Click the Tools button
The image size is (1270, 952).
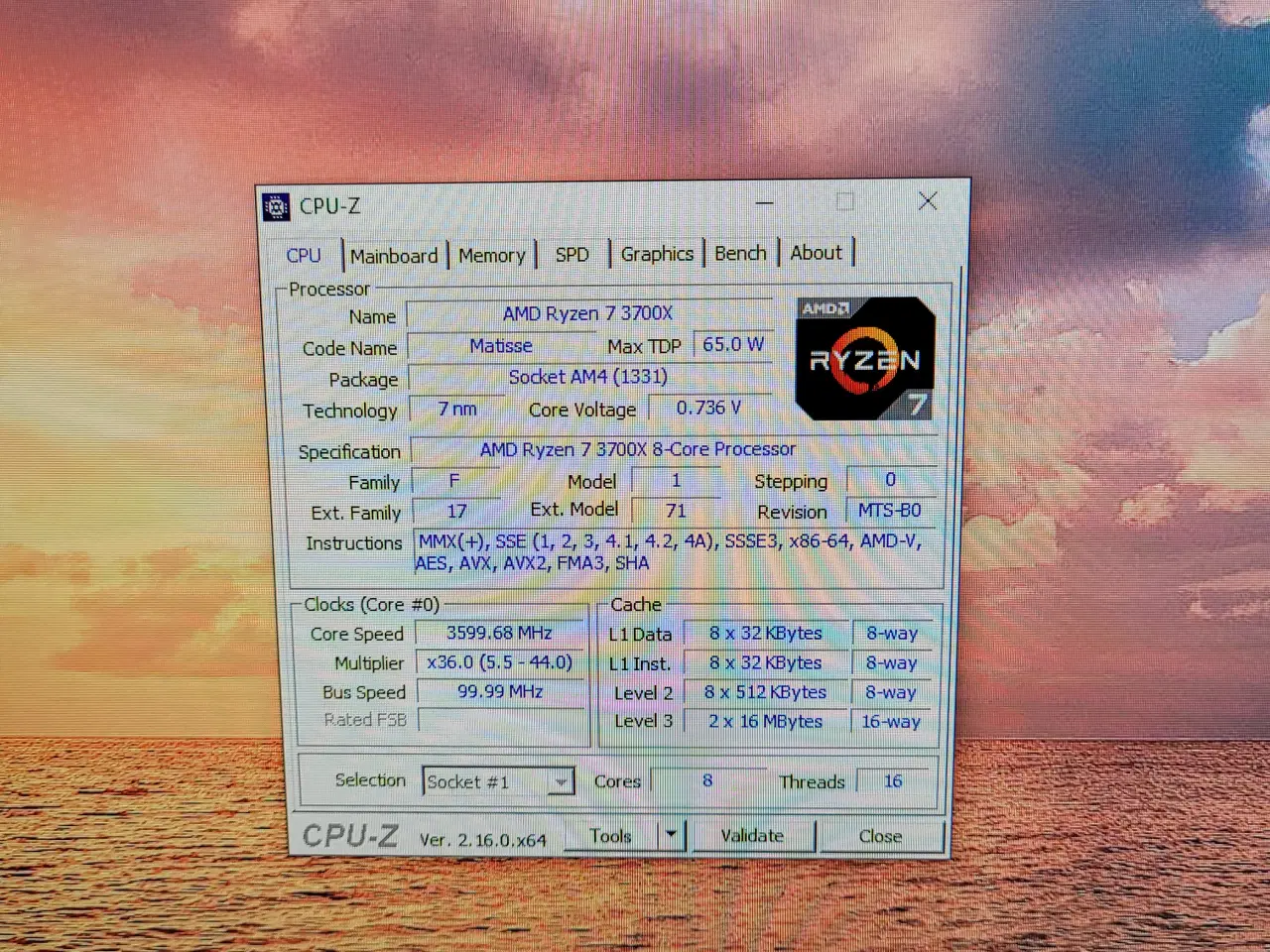pyautogui.click(x=611, y=835)
